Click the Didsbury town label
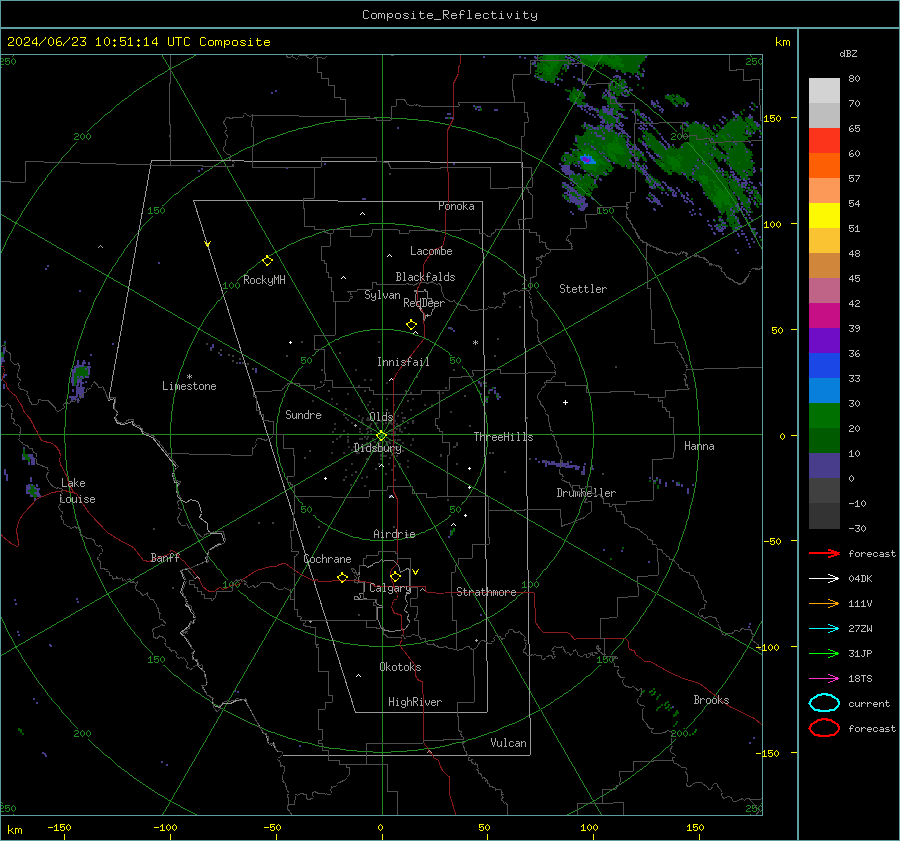The height and width of the screenshot is (841, 900). click(377, 448)
